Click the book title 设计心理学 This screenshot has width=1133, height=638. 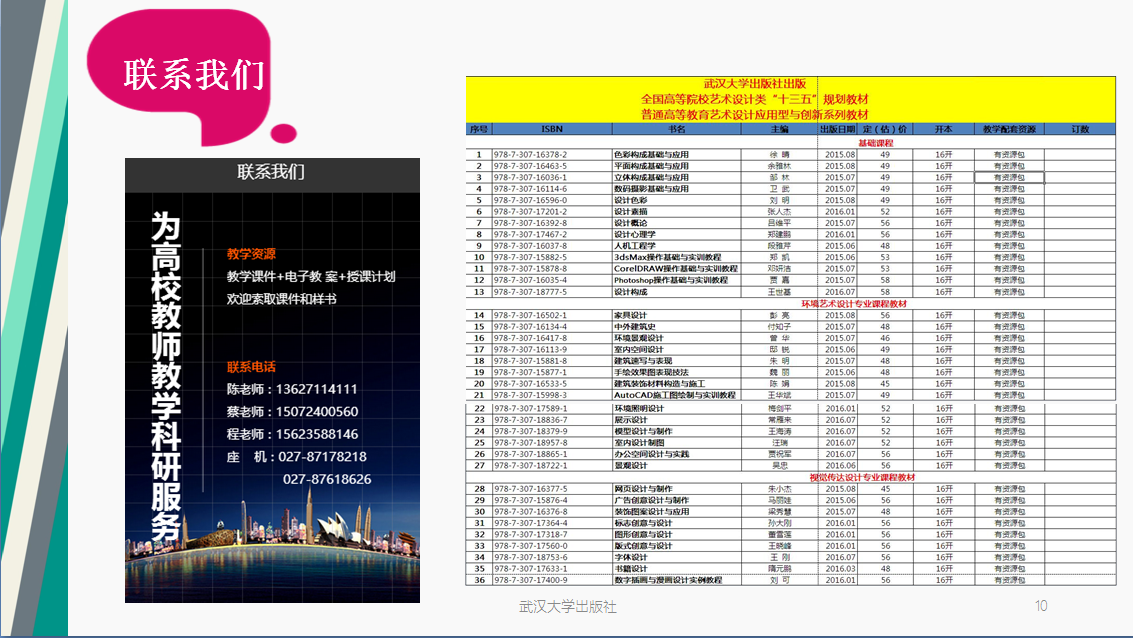click(635, 234)
